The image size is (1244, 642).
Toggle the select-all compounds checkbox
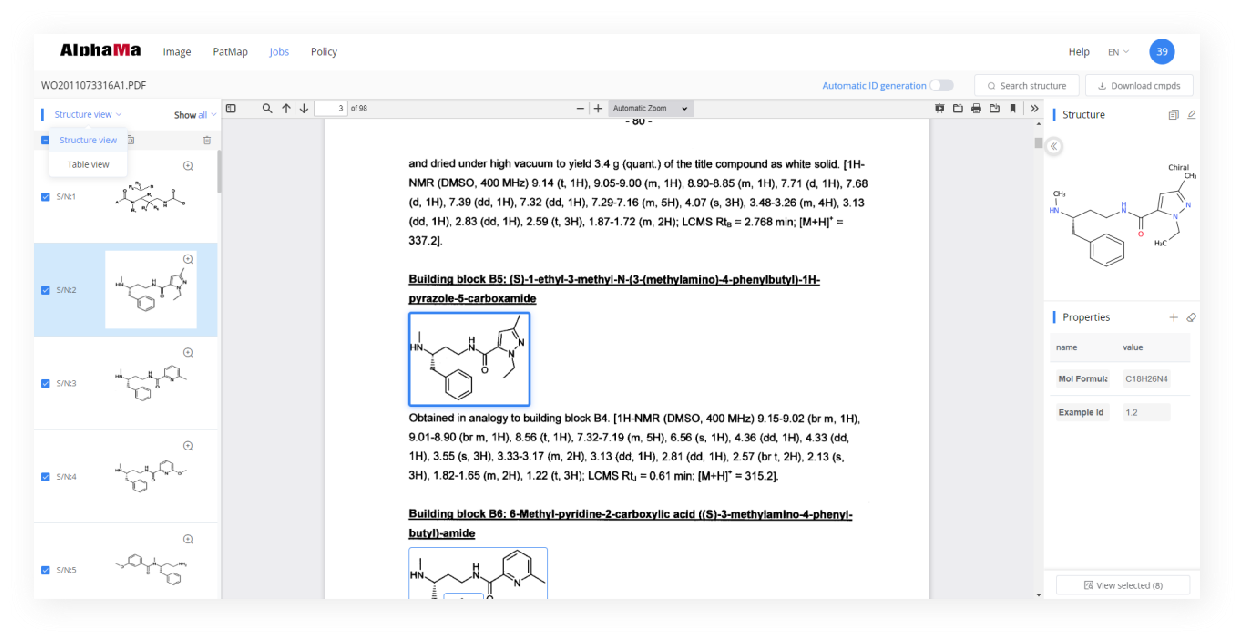[x=45, y=140]
